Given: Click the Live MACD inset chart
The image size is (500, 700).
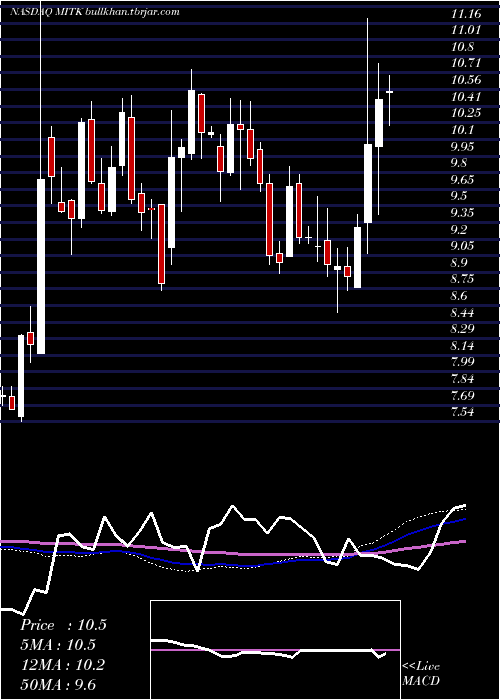Looking at the screenshot, I should point(275,650).
